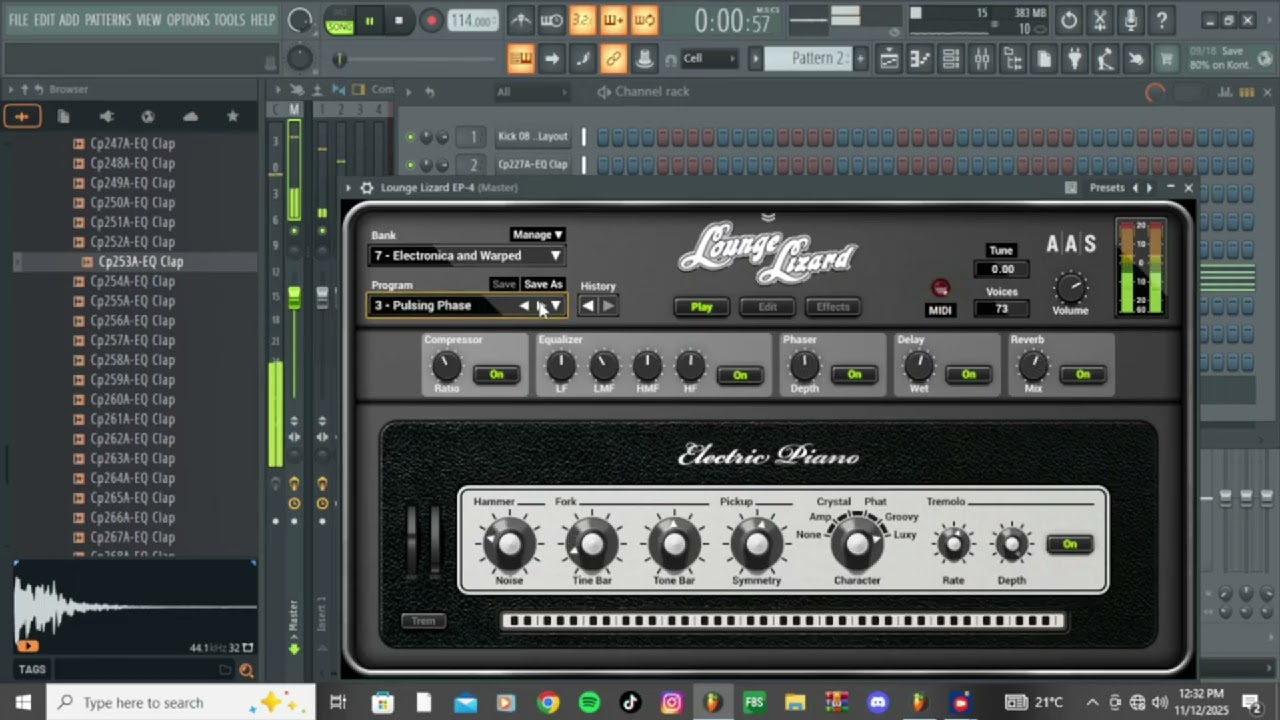Open the Manage dropdown in Lounge Lizard
The image size is (1280, 720).
[x=538, y=235]
